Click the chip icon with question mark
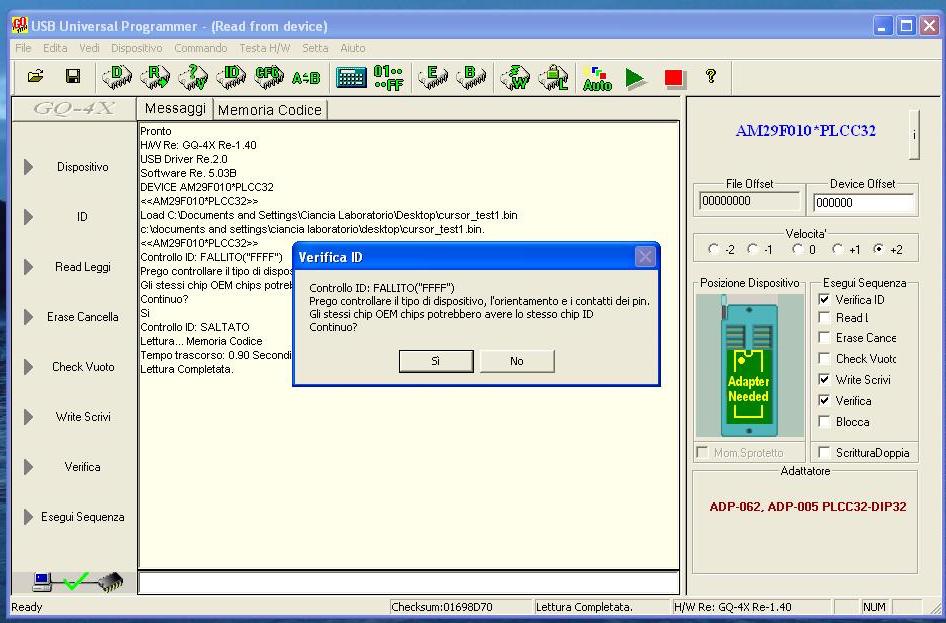 (193, 77)
